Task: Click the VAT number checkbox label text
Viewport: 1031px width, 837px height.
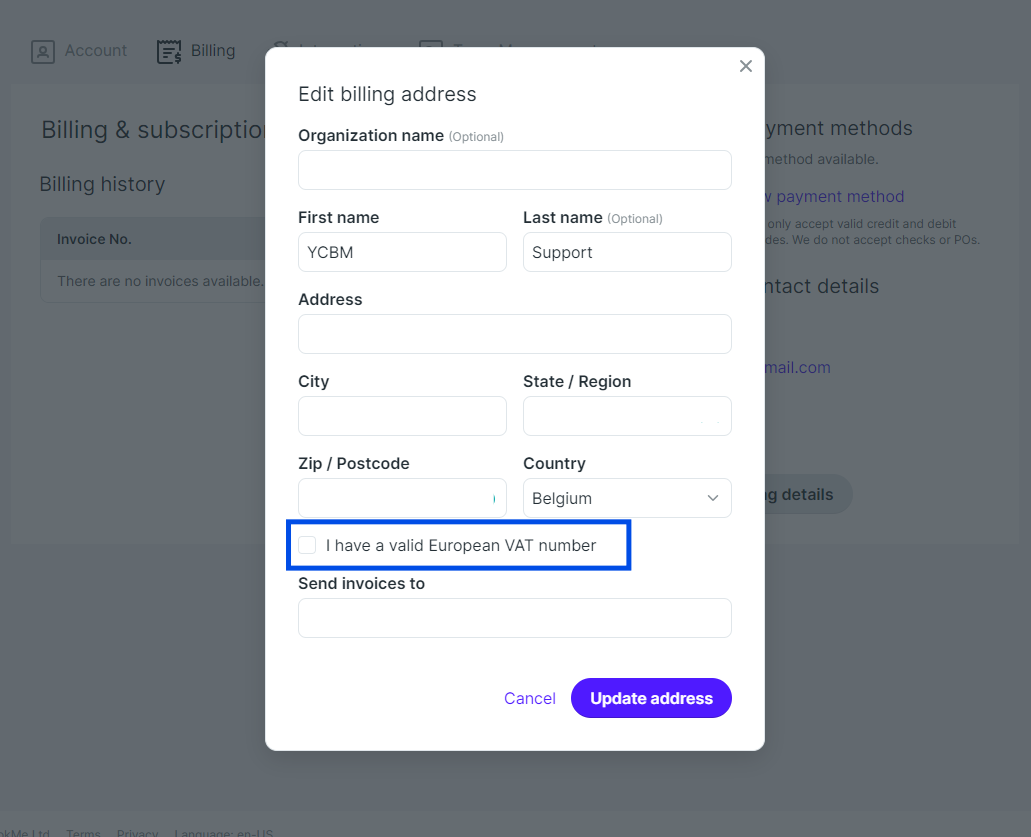Action: pyautogui.click(x=461, y=545)
